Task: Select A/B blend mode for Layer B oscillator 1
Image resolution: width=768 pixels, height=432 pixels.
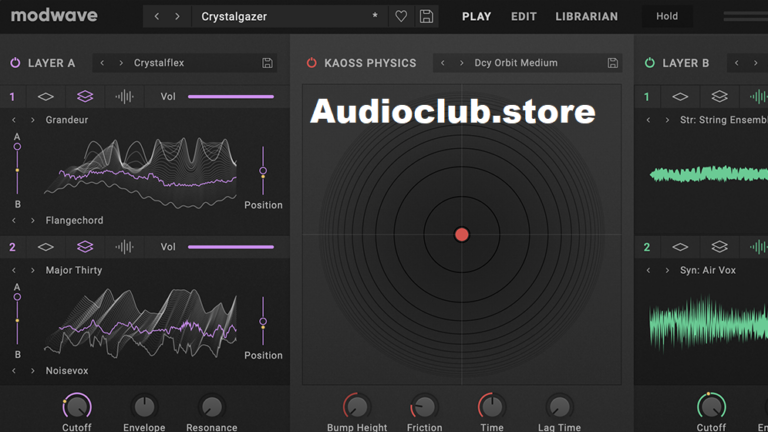Action: [x=719, y=97]
